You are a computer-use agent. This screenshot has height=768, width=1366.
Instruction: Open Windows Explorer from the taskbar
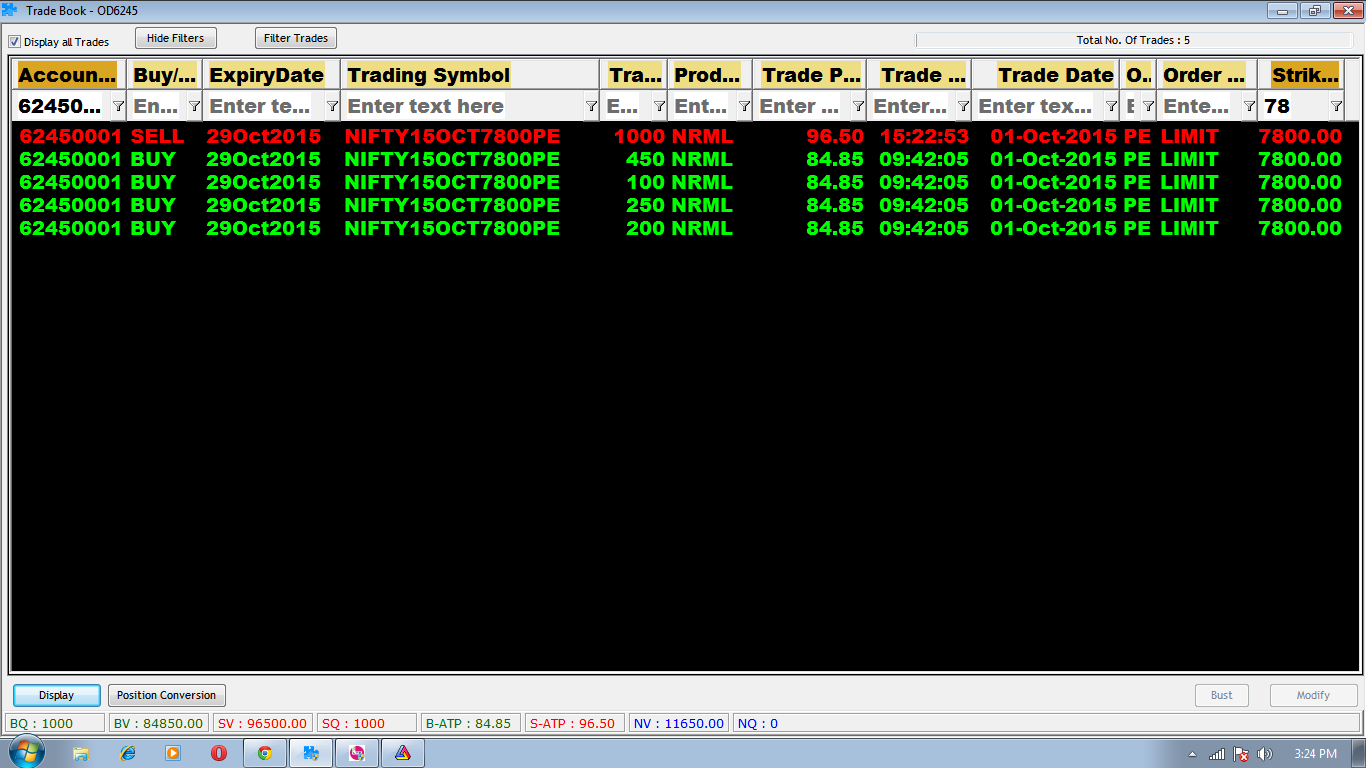(x=81, y=753)
